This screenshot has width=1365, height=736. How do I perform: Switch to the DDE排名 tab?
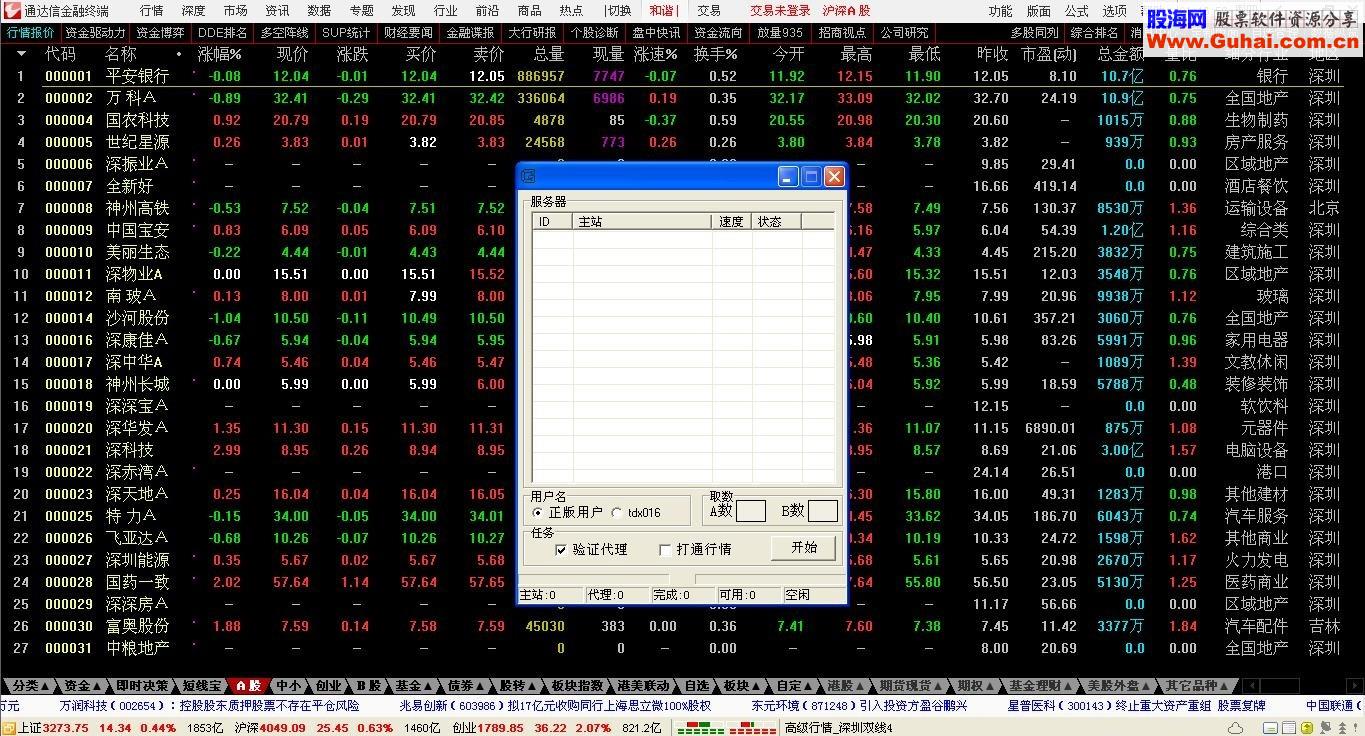[x=224, y=32]
